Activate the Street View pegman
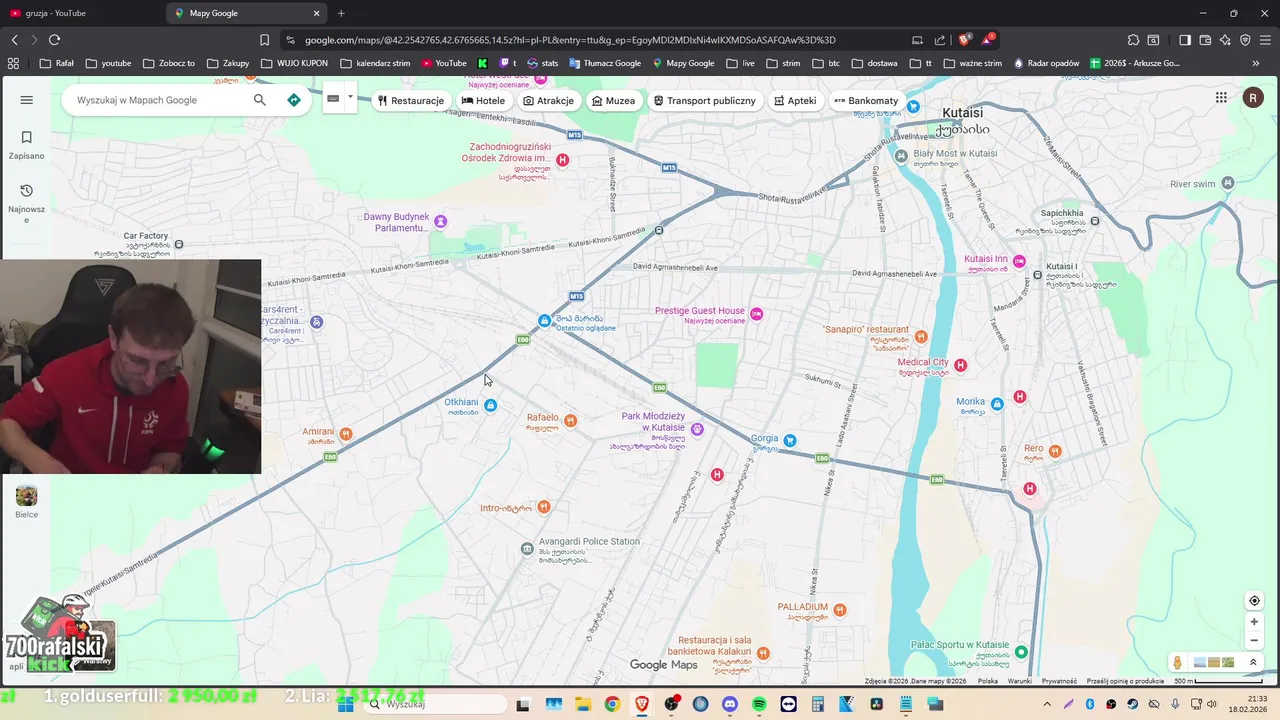 click(x=1178, y=662)
